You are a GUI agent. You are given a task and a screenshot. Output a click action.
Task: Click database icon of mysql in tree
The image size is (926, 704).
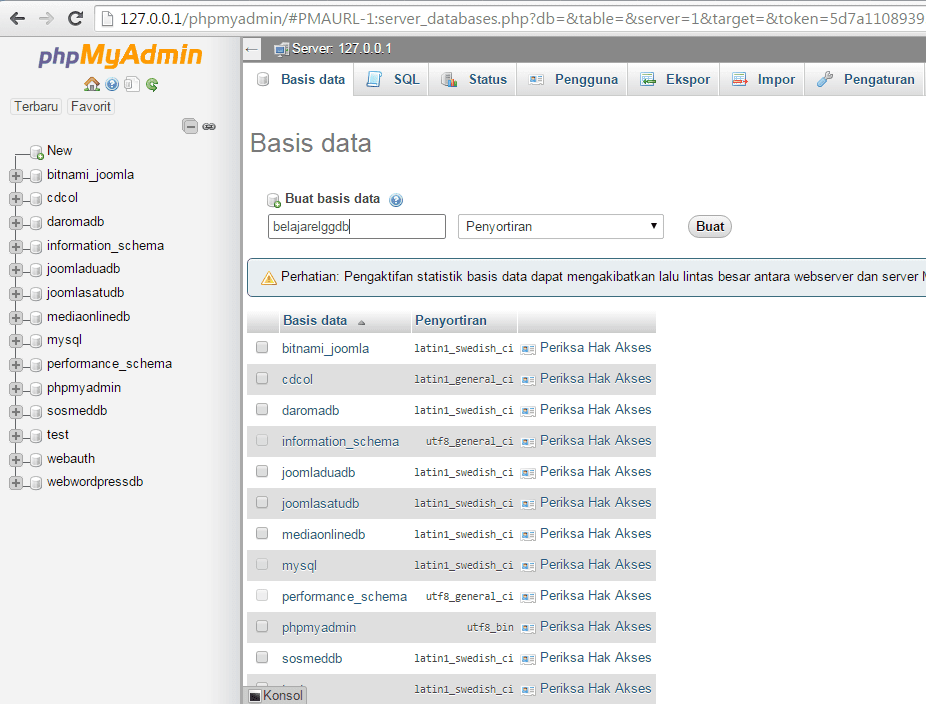coord(36,341)
